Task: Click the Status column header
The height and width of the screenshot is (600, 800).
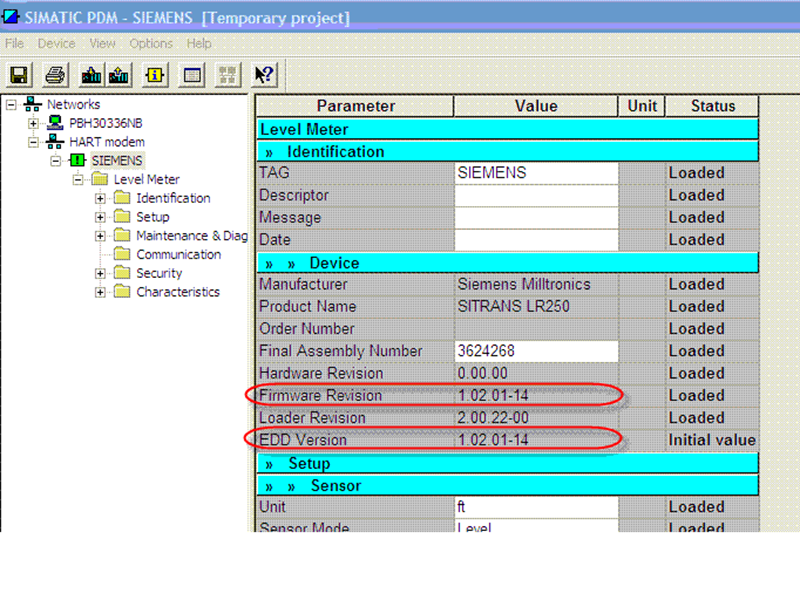Action: 712,106
